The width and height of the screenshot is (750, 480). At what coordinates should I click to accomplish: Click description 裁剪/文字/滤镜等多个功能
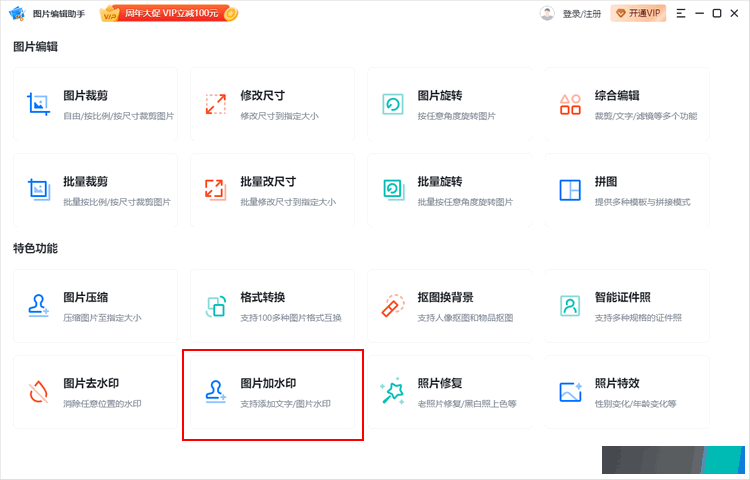pyautogui.click(x=646, y=116)
